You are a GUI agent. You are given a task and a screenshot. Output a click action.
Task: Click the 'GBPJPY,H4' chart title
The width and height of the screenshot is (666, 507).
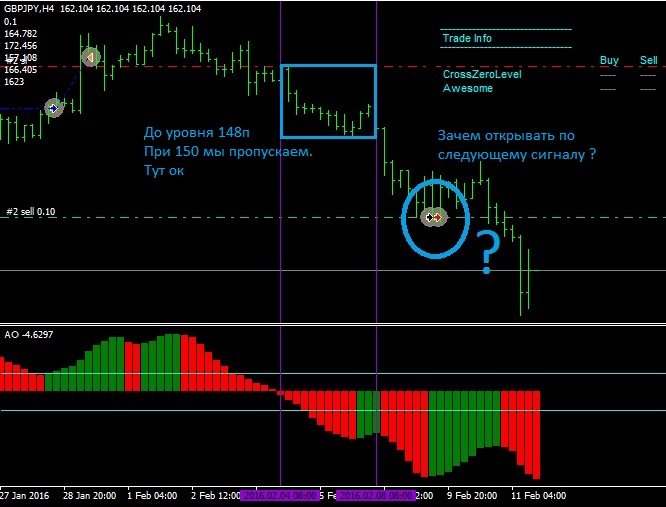click(29, 8)
